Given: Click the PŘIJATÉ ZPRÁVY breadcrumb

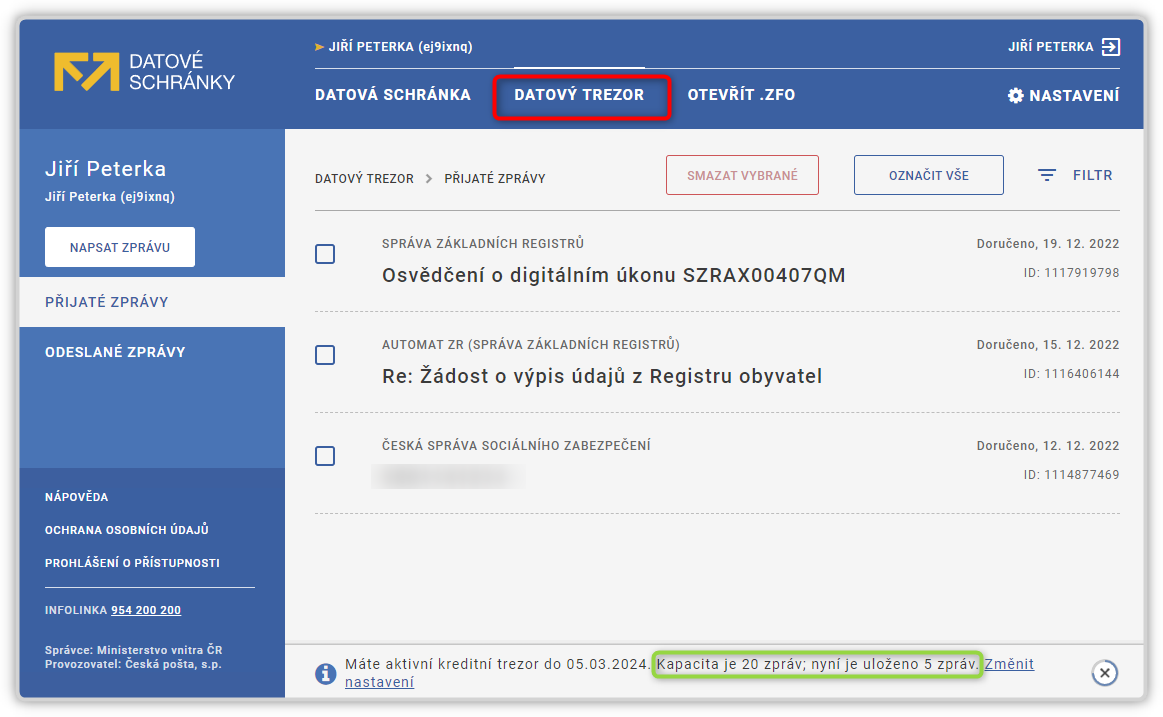Looking at the screenshot, I should pos(495,179).
